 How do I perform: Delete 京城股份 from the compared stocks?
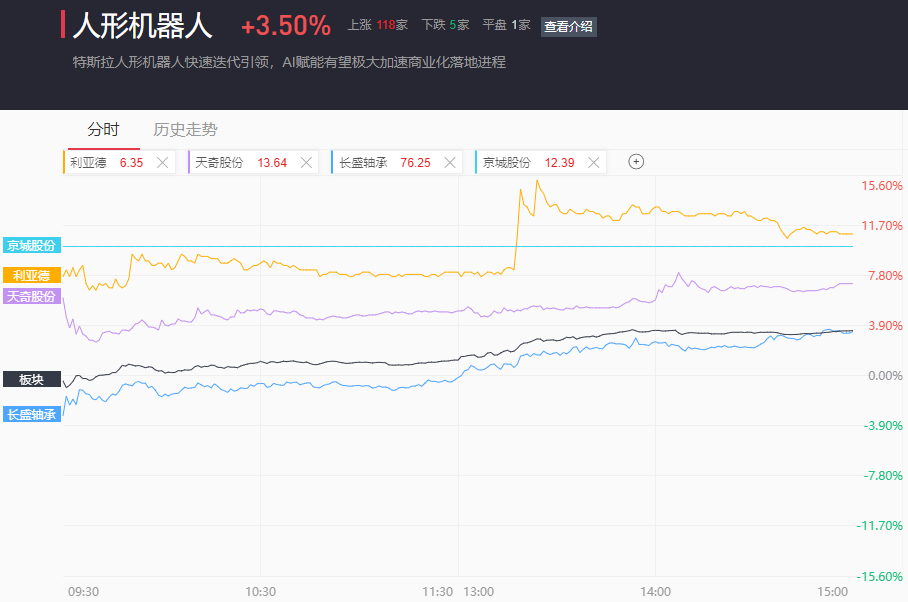[594, 162]
